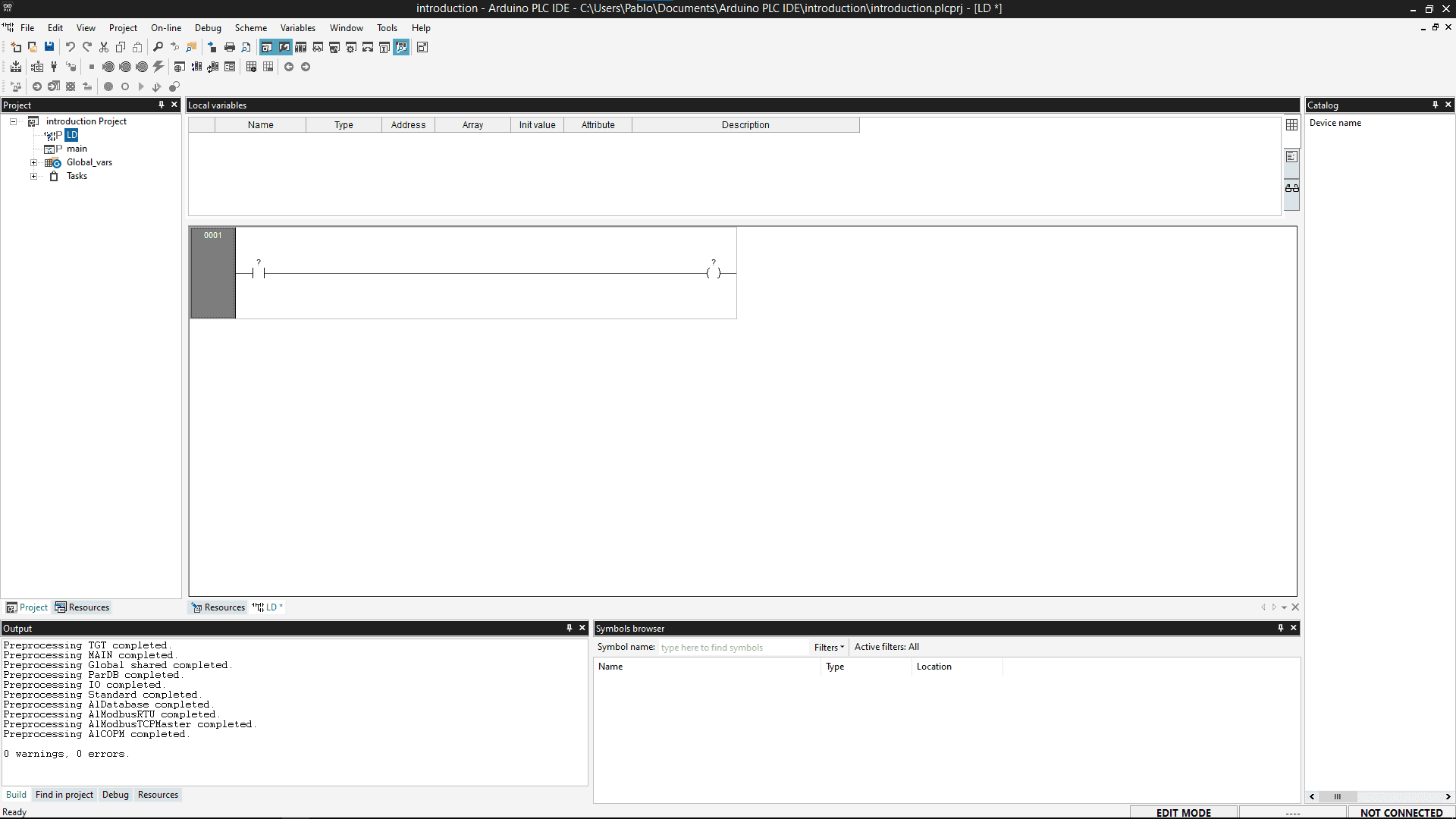Select the Find in project output tab

[x=64, y=794]
